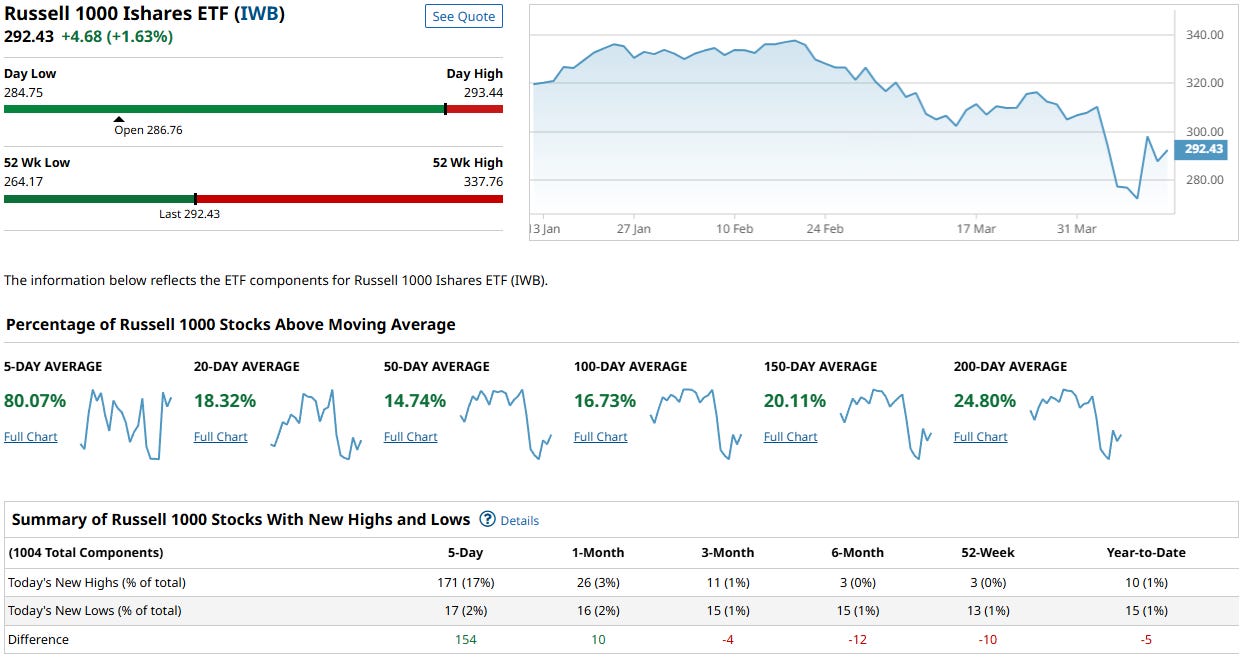Click the 100-Day Average sparkline chart

pyautogui.click(x=696, y=424)
